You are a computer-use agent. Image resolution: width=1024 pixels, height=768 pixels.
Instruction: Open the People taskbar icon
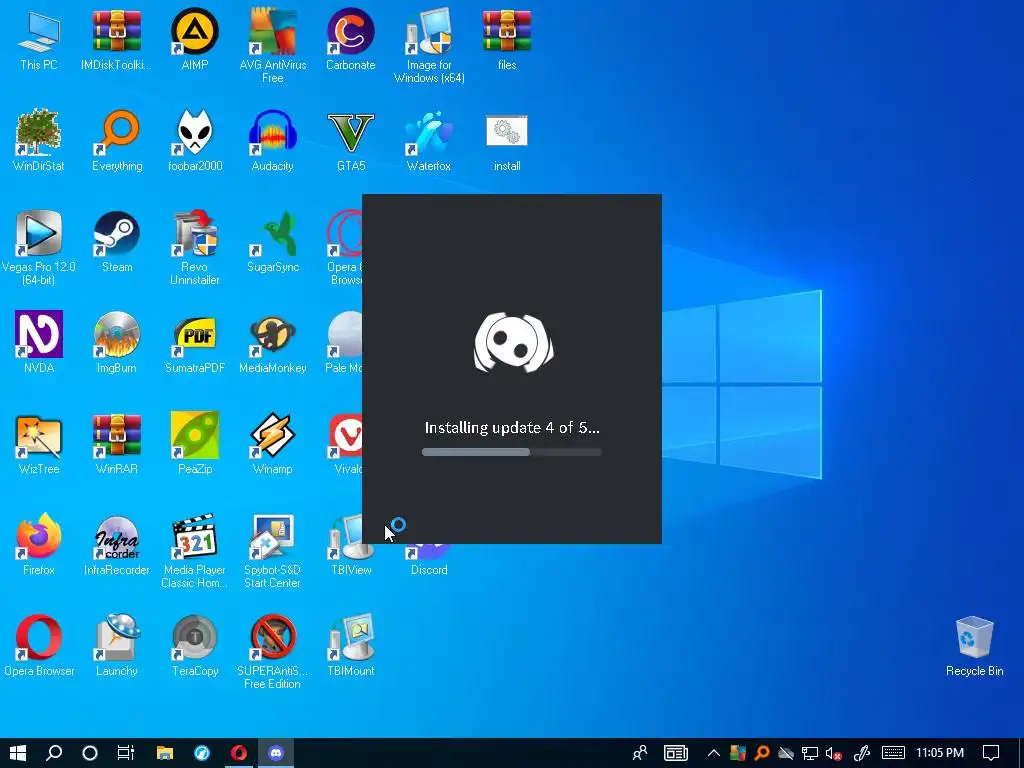(x=640, y=753)
